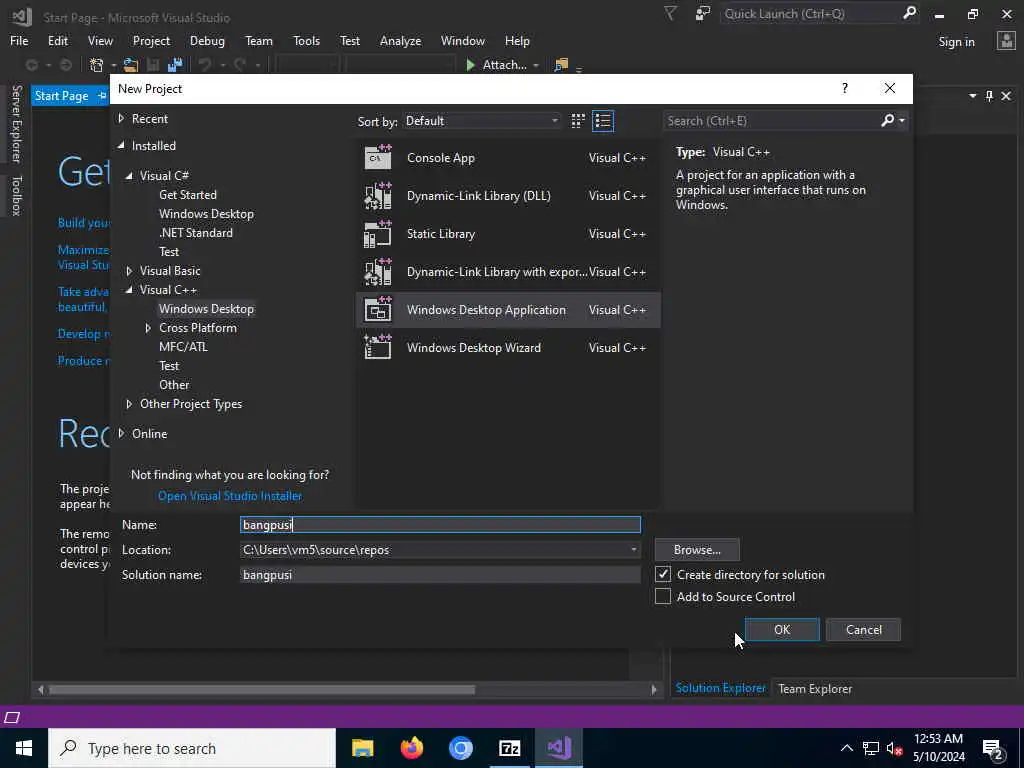This screenshot has width=1024, height=768.
Task: Expand the Cross Platform tree node
Action: [x=148, y=328]
